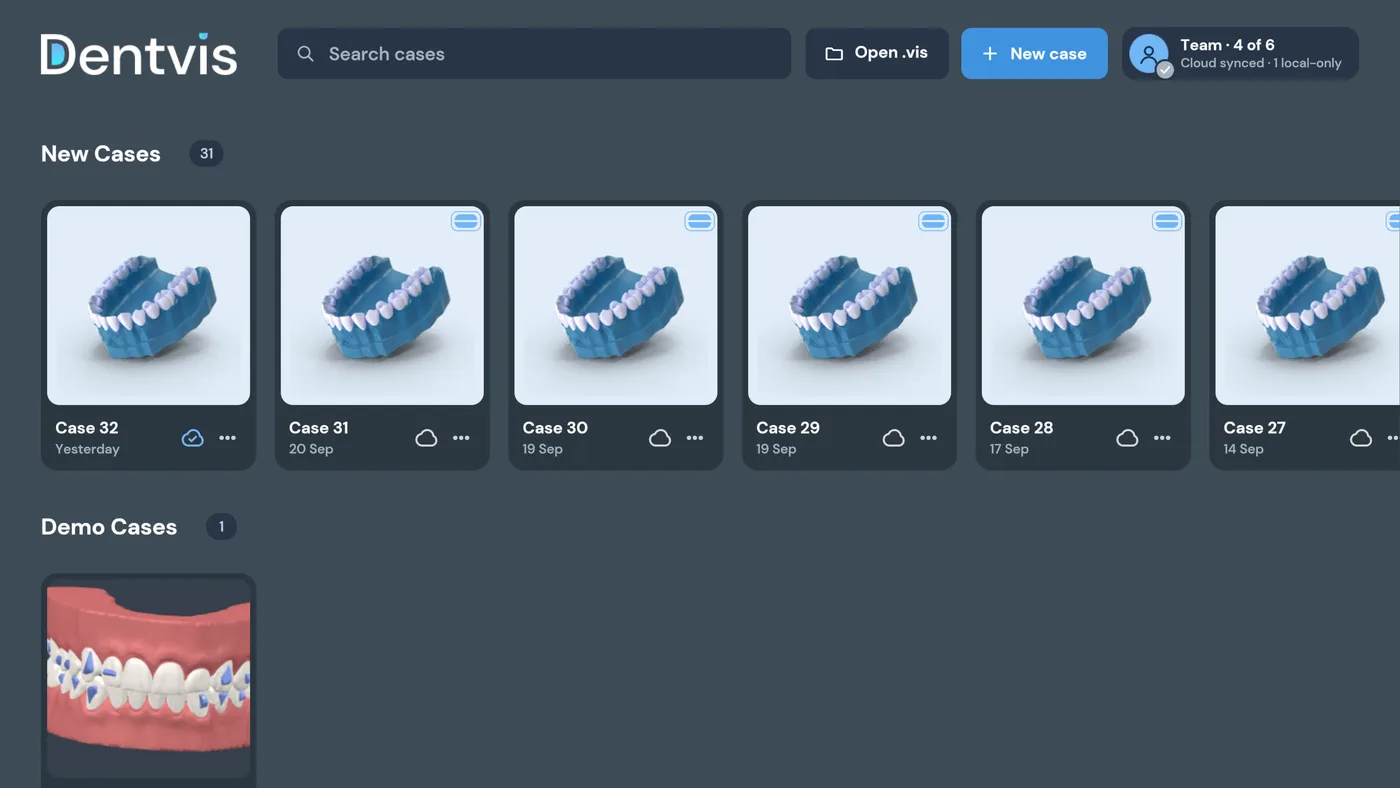This screenshot has width=1400, height=788.
Task: Open the Case 31 thumbnail
Action: [x=382, y=305]
